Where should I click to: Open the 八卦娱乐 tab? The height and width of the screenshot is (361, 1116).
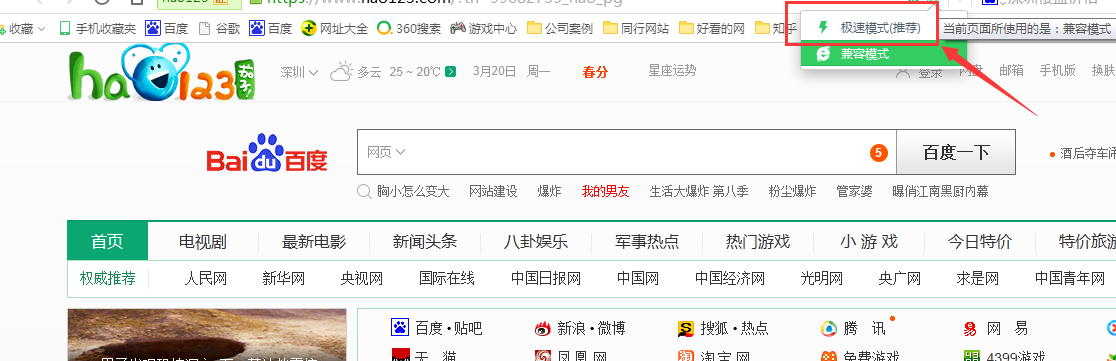(x=536, y=241)
